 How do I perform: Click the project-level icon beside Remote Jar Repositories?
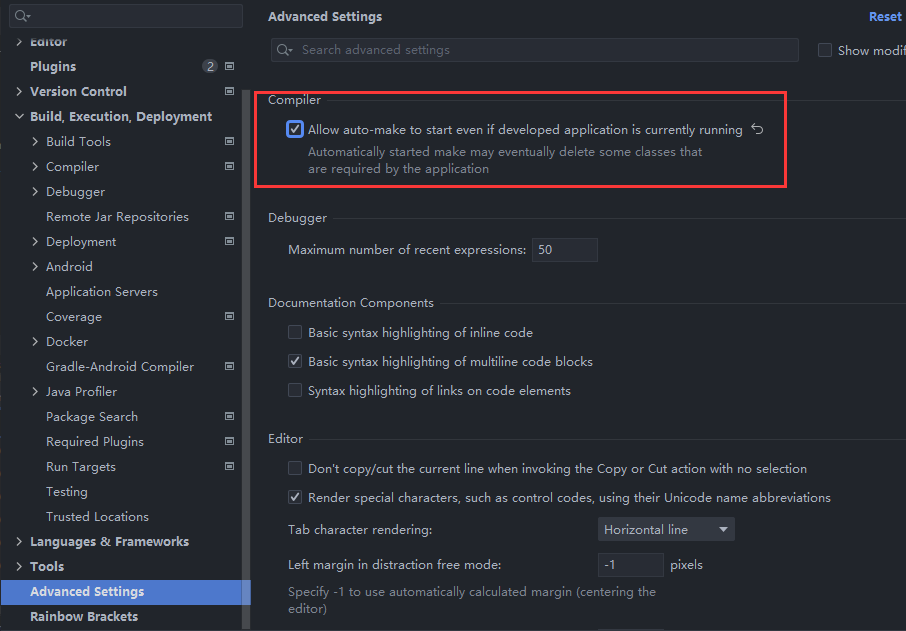coord(229,217)
